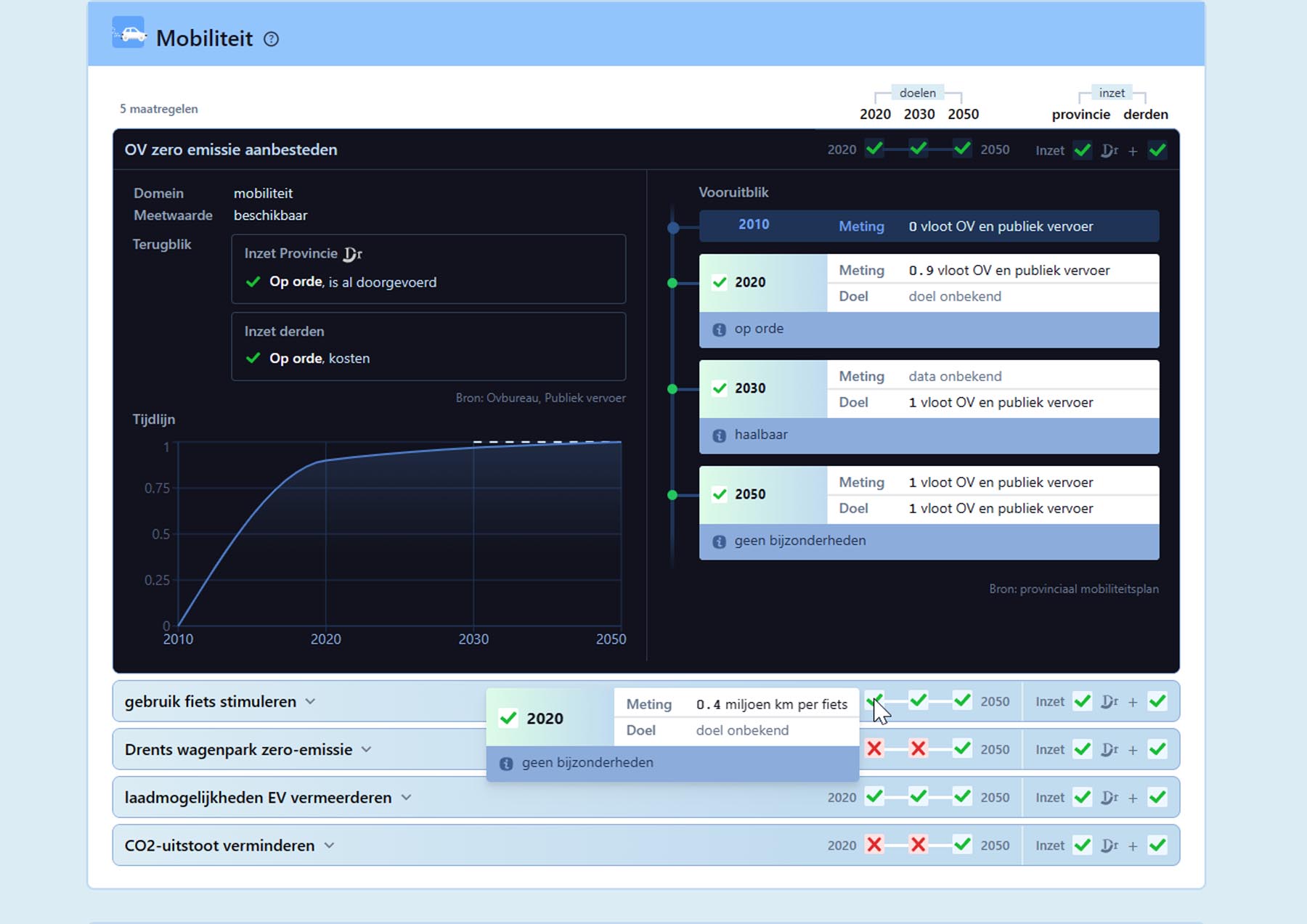
Task: Expand 'Drents wagenpark zero-emissie' row
Action: tap(366, 749)
